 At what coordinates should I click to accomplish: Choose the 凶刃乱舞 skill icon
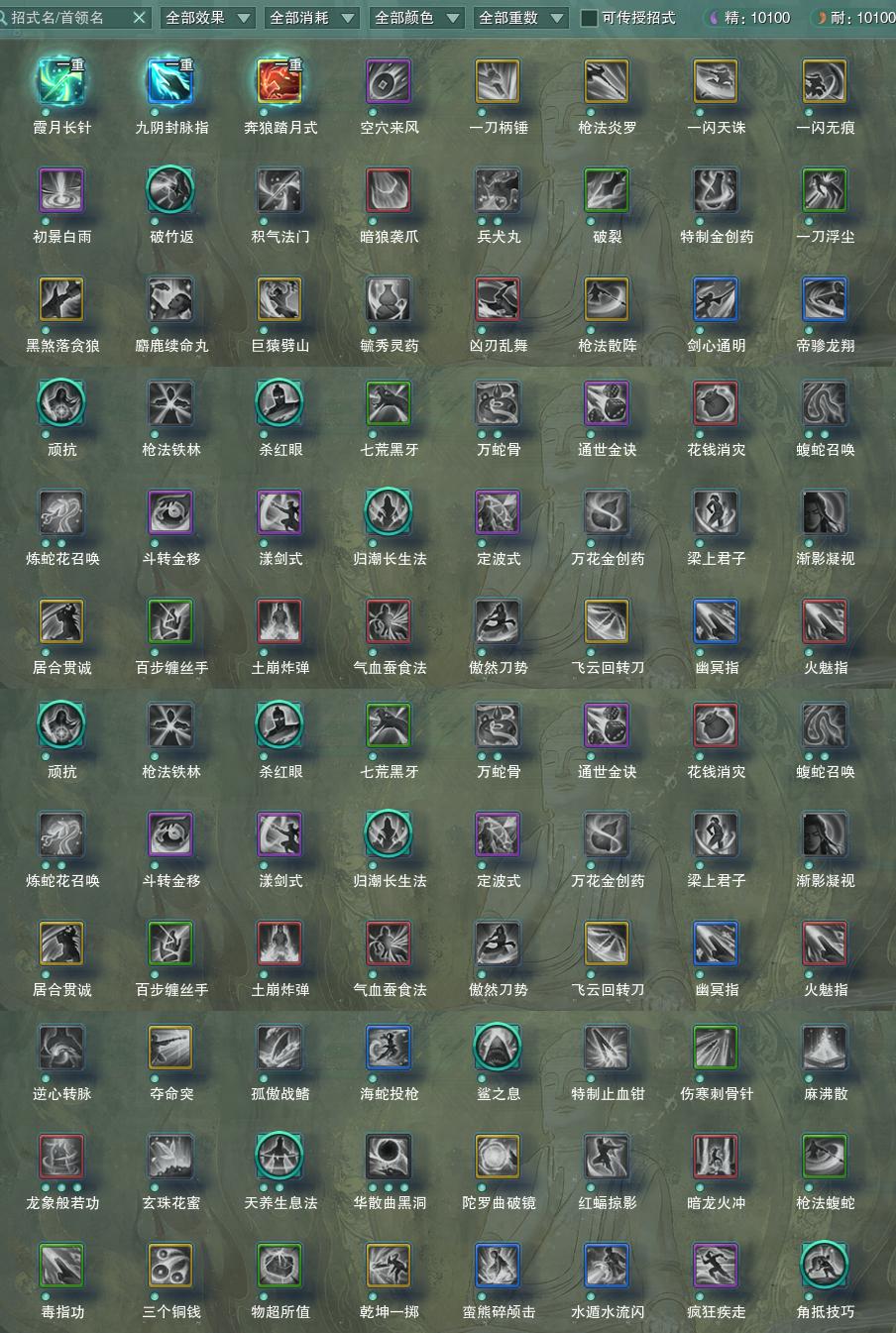pyautogui.click(x=499, y=299)
